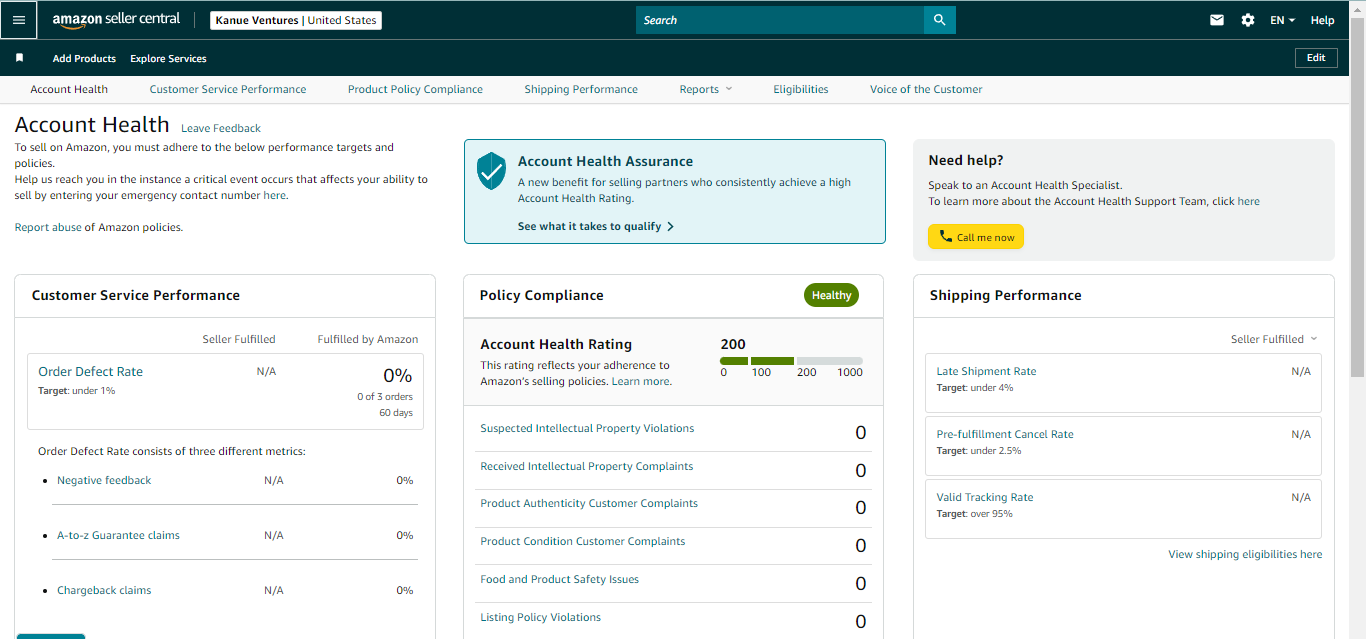The image size is (1366, 639).
Task: Click Account Health Support Team 'here' link
Action: (1249, 201)
